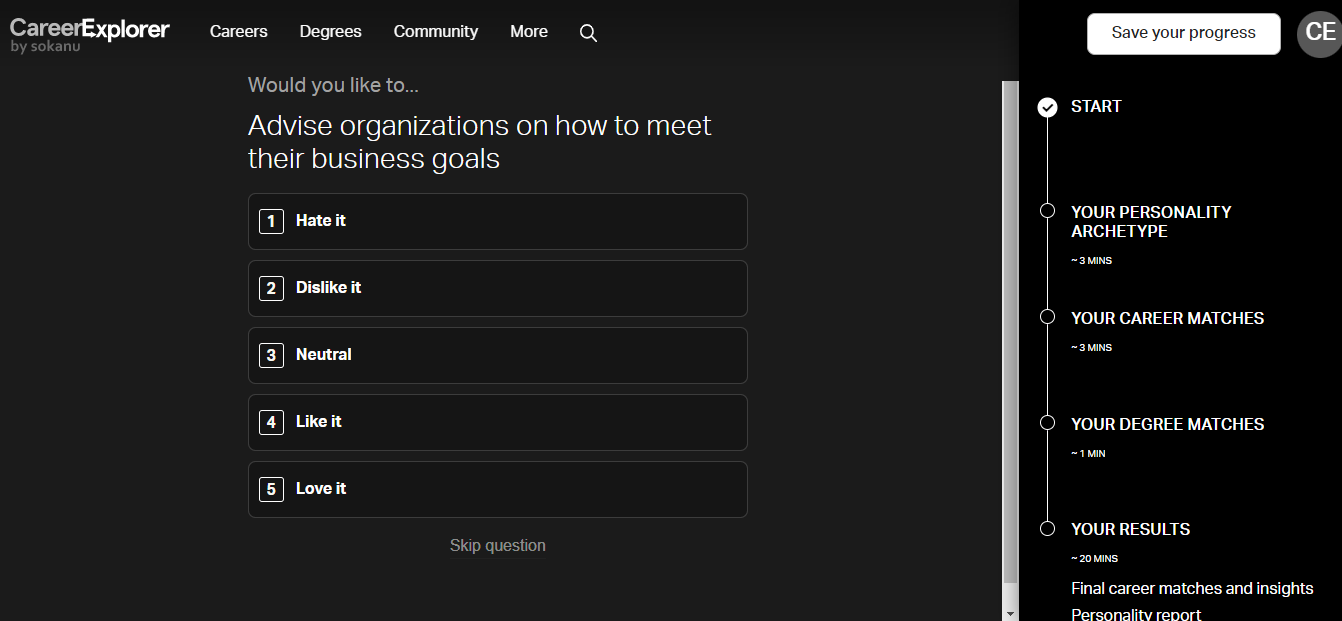Screen dimensions: 1342x621
Task: Click the Personality Archetype step circle
Action: coord(1047,211)
